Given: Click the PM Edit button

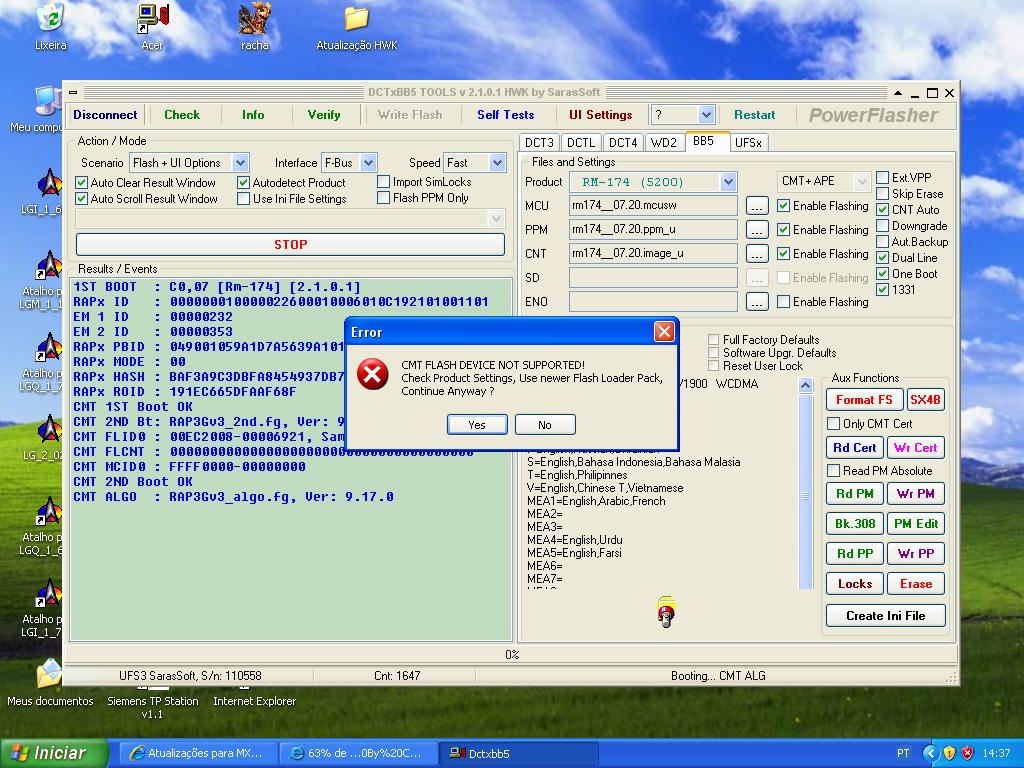Looking at the screenshot, I should pyautogui.click(x=916, y=524).
